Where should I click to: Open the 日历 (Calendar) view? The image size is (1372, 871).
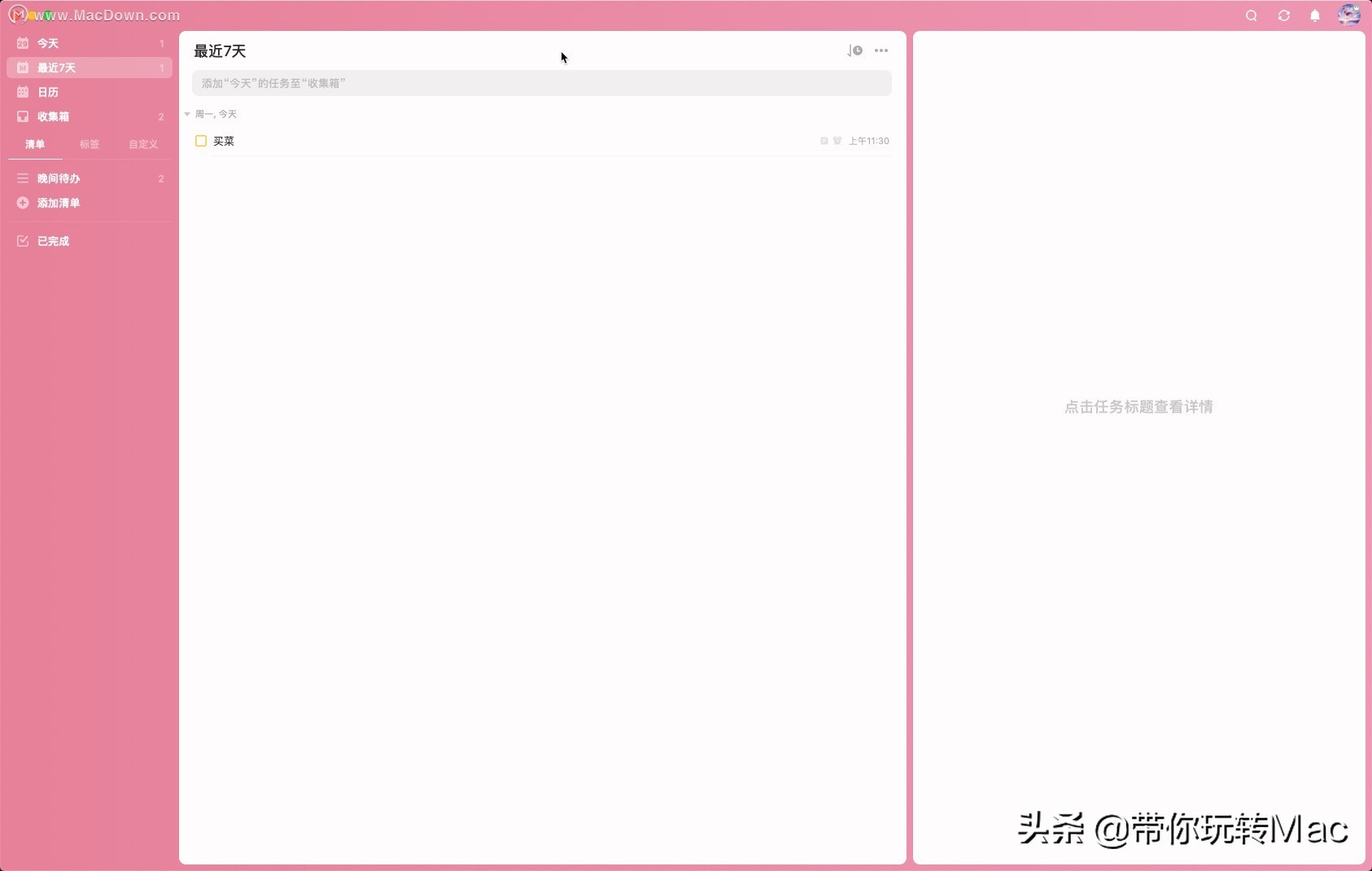pos(47,92)
